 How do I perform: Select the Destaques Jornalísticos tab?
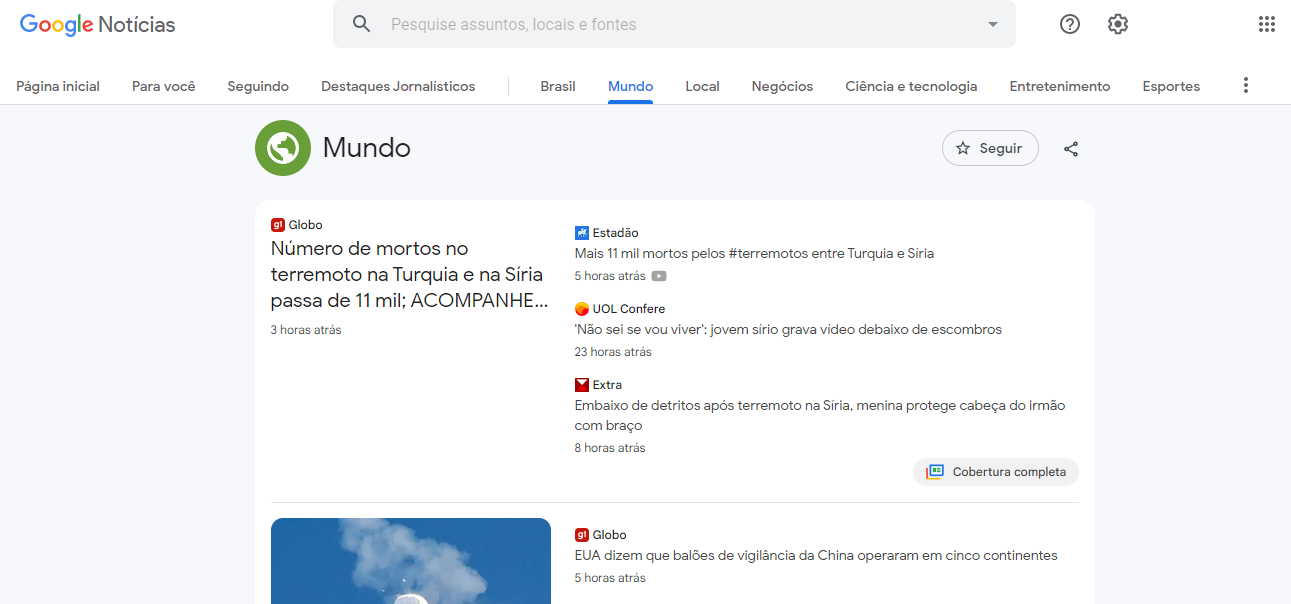(398, 86)
